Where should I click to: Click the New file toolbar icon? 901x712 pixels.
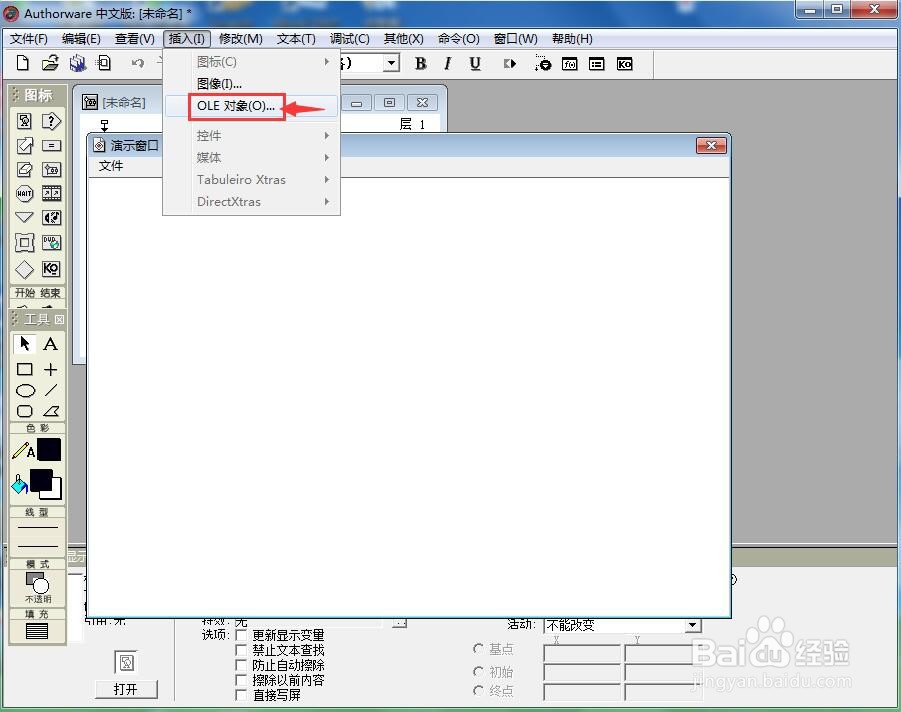(22, 63)
